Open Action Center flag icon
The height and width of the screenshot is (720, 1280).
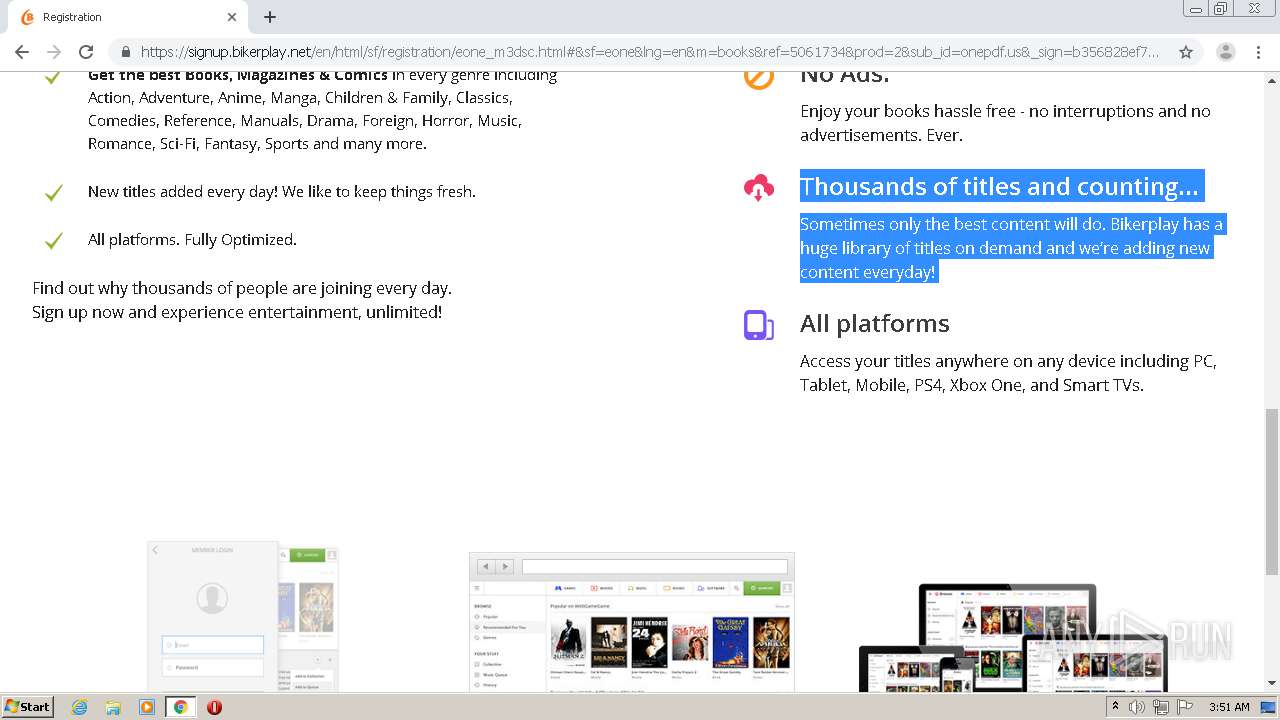(1185, 707)
